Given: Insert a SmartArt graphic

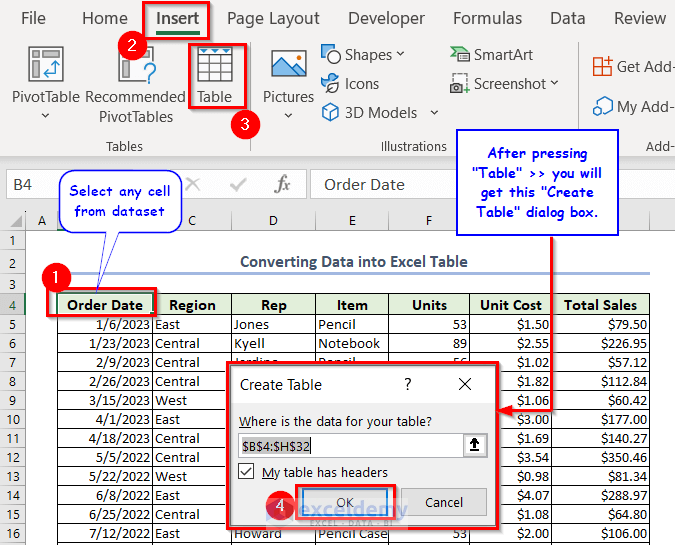Looking at the screenshot, I should tap(491, 55).
